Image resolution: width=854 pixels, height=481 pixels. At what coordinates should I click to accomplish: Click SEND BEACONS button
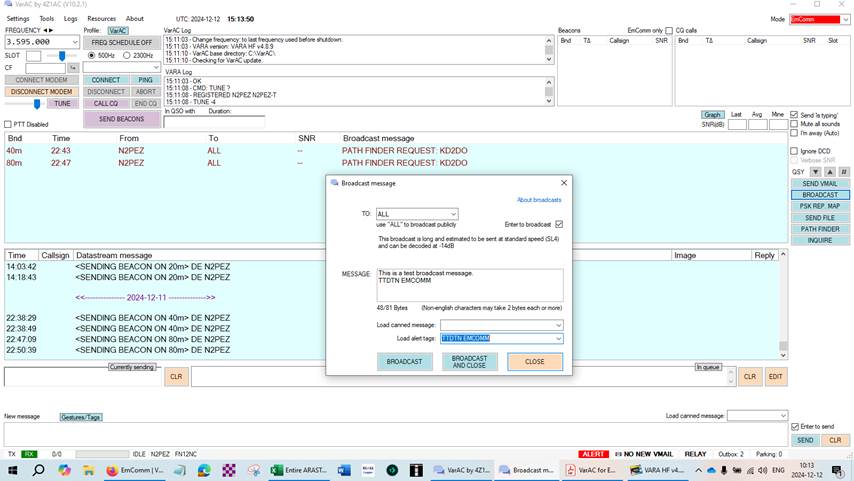(x=121, y=119)
